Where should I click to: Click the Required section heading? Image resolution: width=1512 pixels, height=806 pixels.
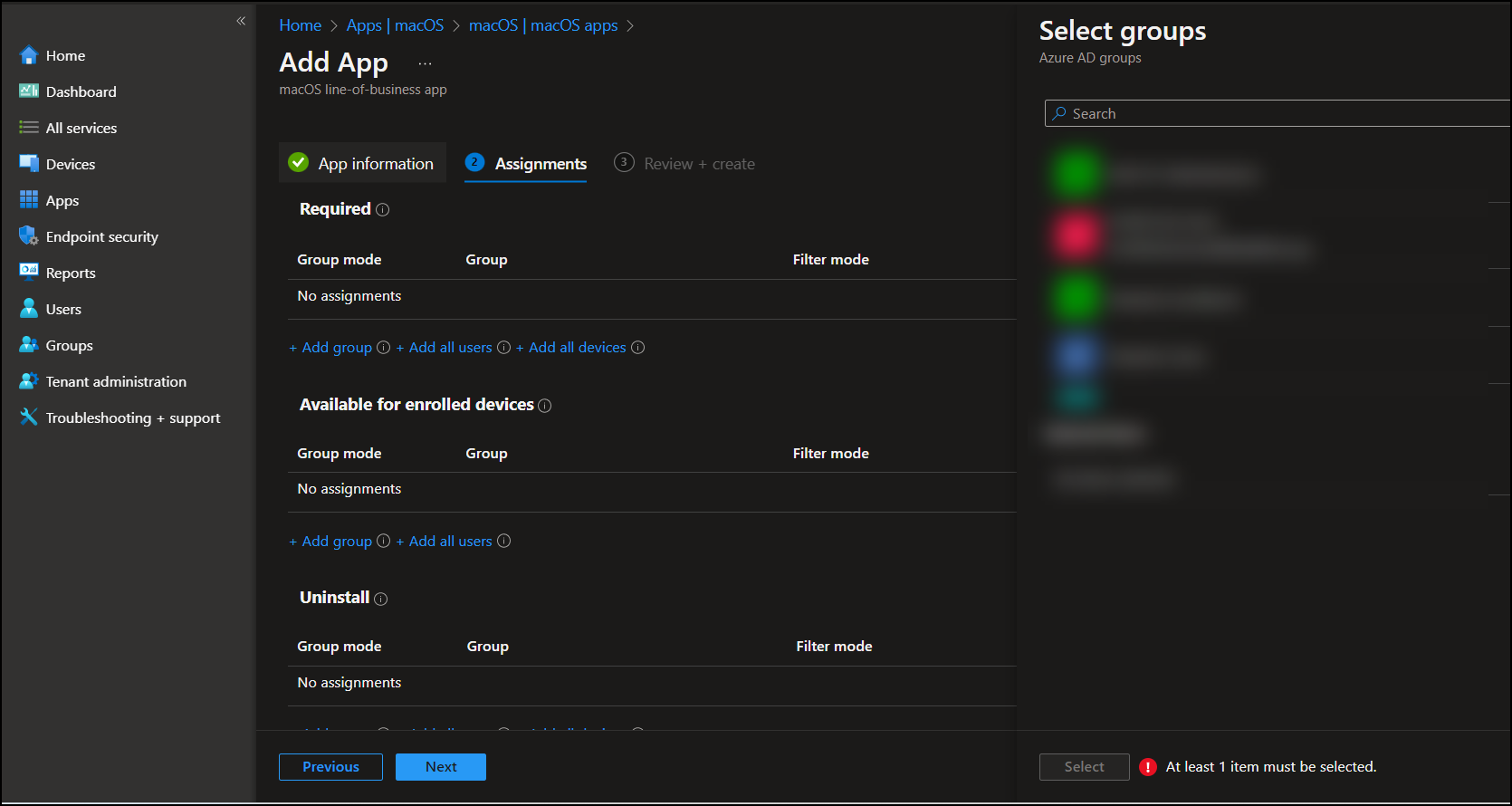point(335,209)
